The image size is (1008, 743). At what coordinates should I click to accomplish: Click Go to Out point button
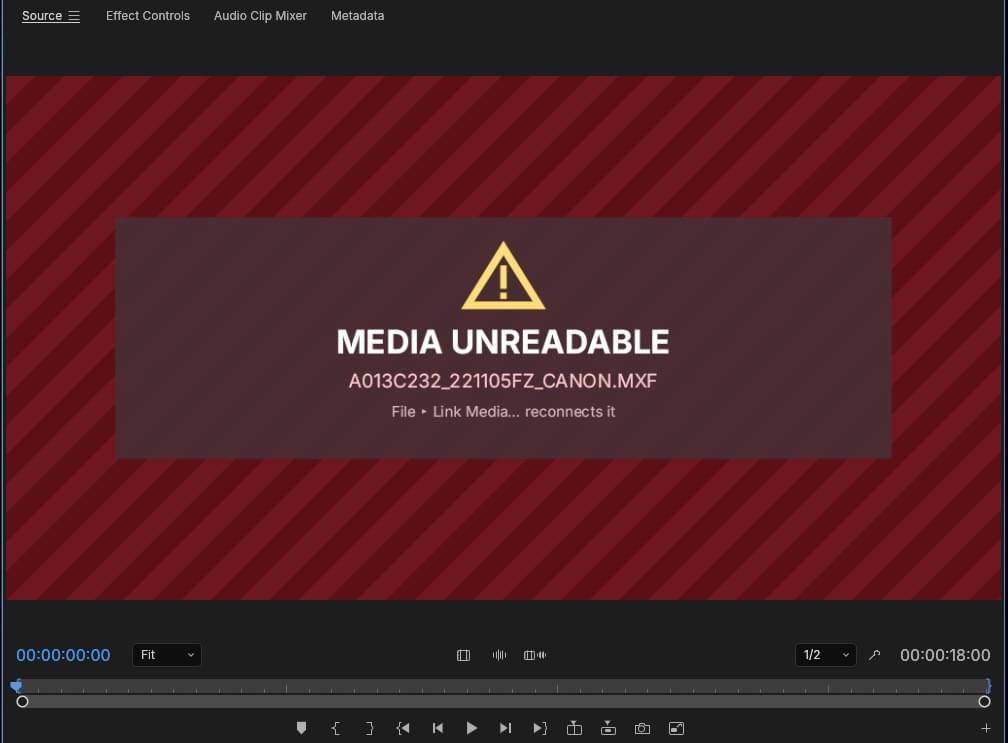pyautogui.click(x=540, y=728)
